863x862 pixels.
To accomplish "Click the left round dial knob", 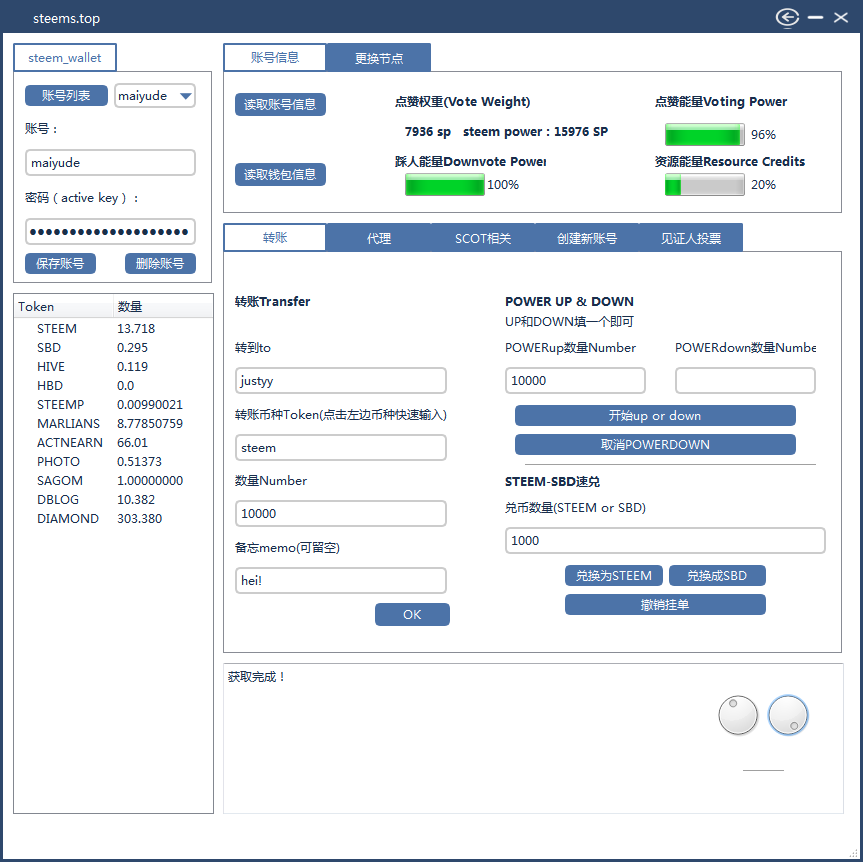I will point(738,715).
